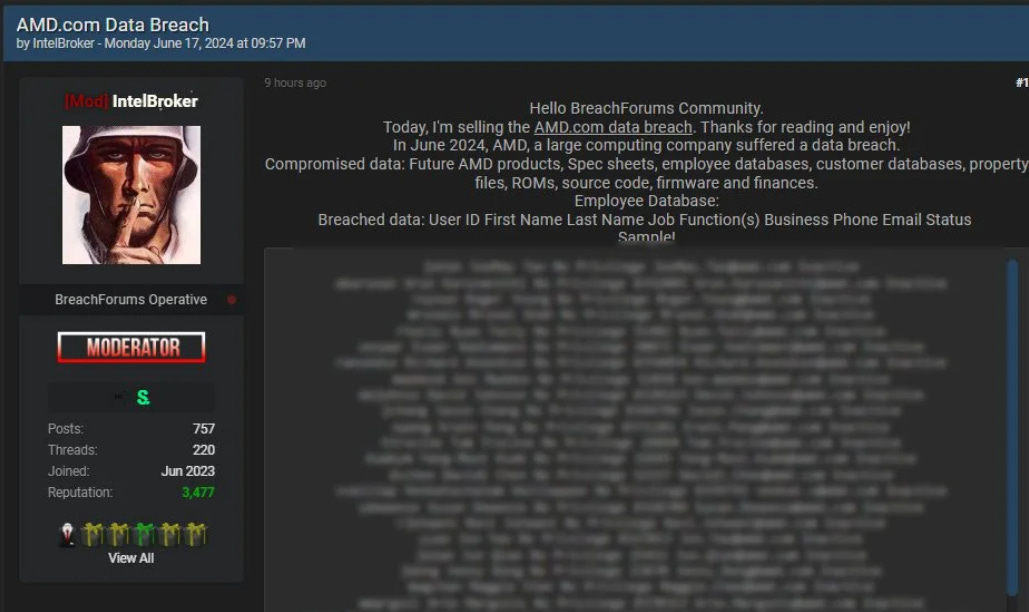Image resolution: width=1029 pixels, height=612 pixels.
Task: Click the 'Hello BreachForums Community.' line
Action: (x=646, y=108)
